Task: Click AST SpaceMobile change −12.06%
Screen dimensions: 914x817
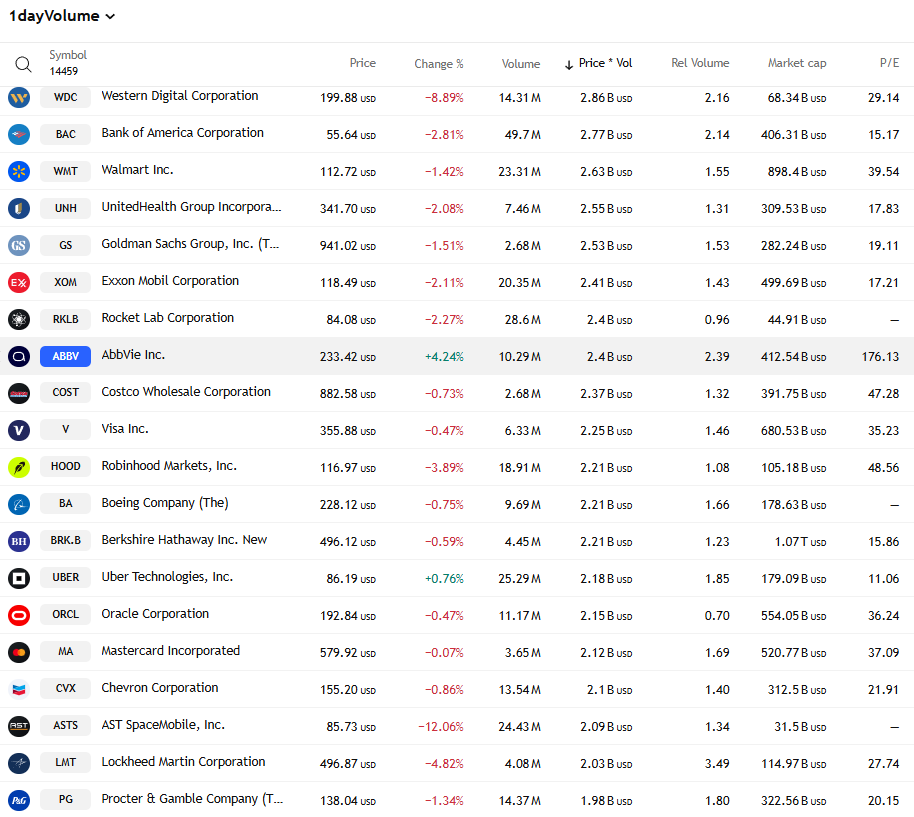Action: click(x=441, y=727)
